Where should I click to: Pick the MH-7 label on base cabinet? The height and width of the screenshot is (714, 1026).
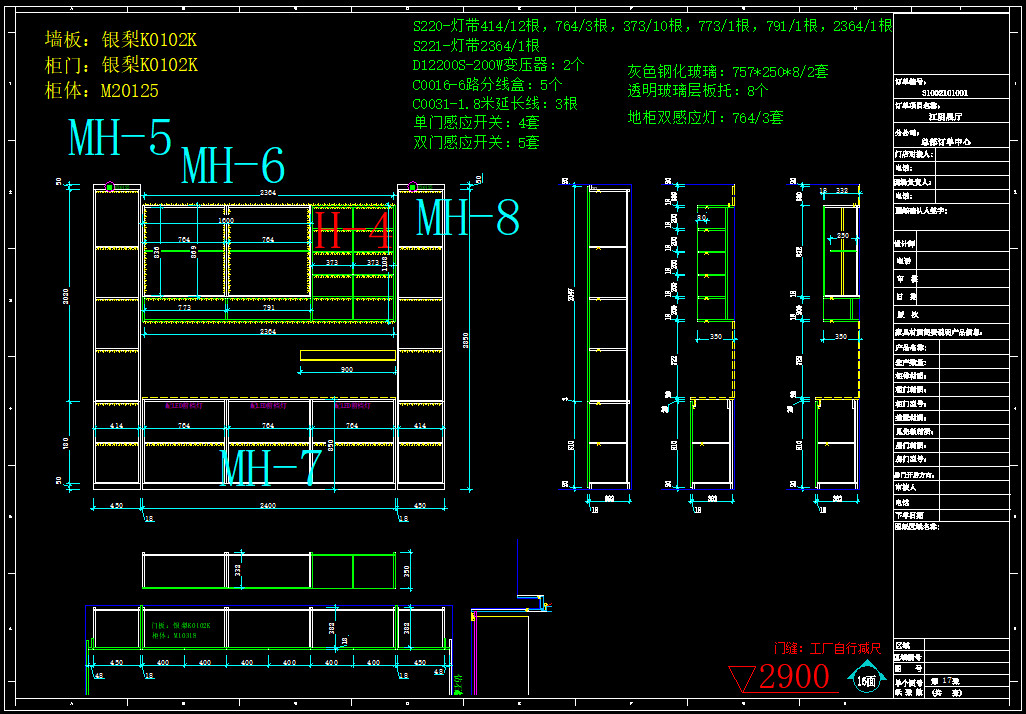pos(270,468)
